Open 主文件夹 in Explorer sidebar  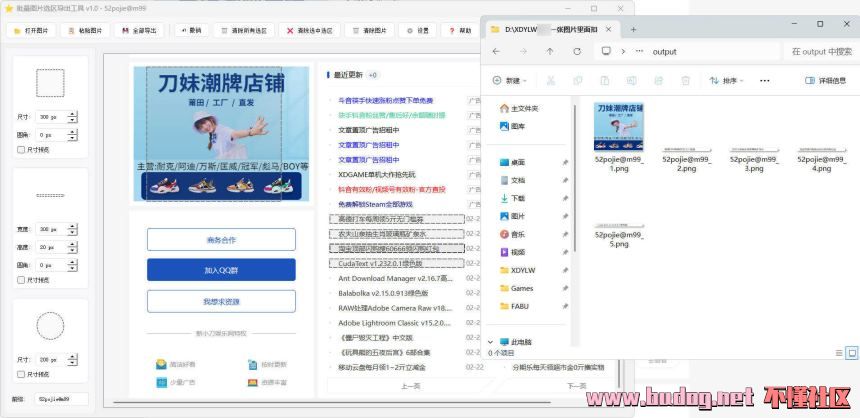(519, 109)
